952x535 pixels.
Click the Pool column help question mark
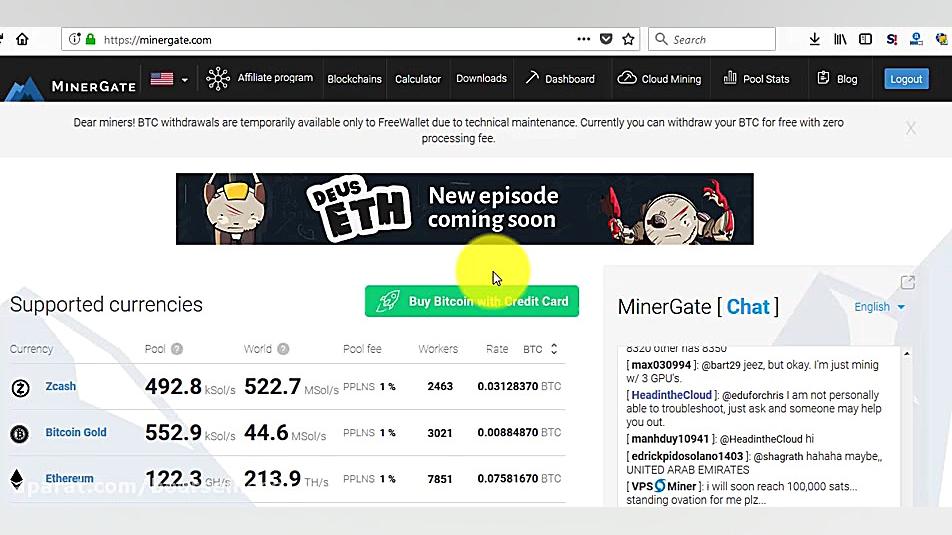click(x=177, y=349)
